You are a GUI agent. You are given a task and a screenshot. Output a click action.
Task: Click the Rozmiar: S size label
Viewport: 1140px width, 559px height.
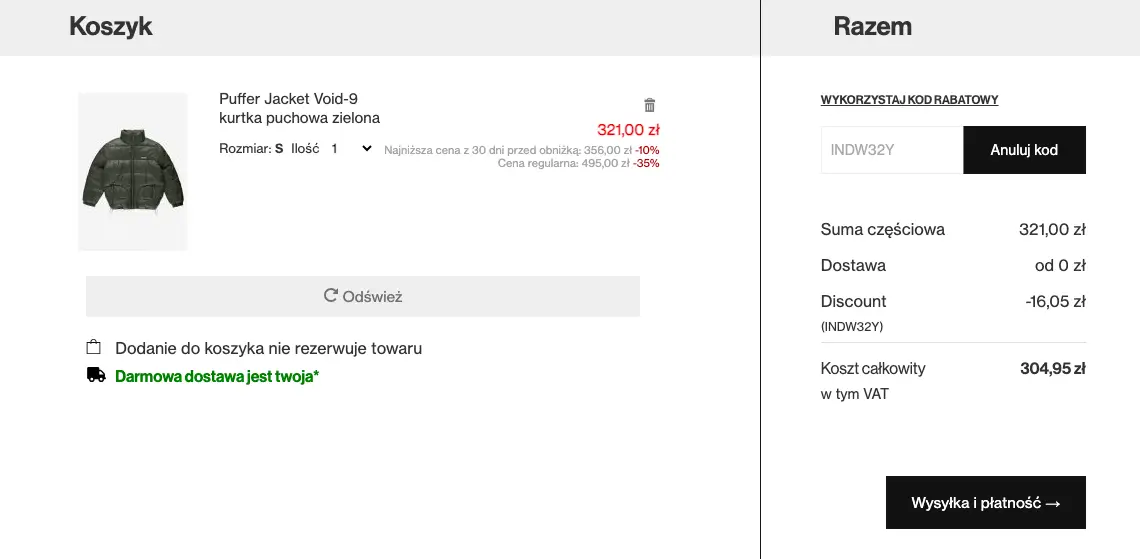251,149
